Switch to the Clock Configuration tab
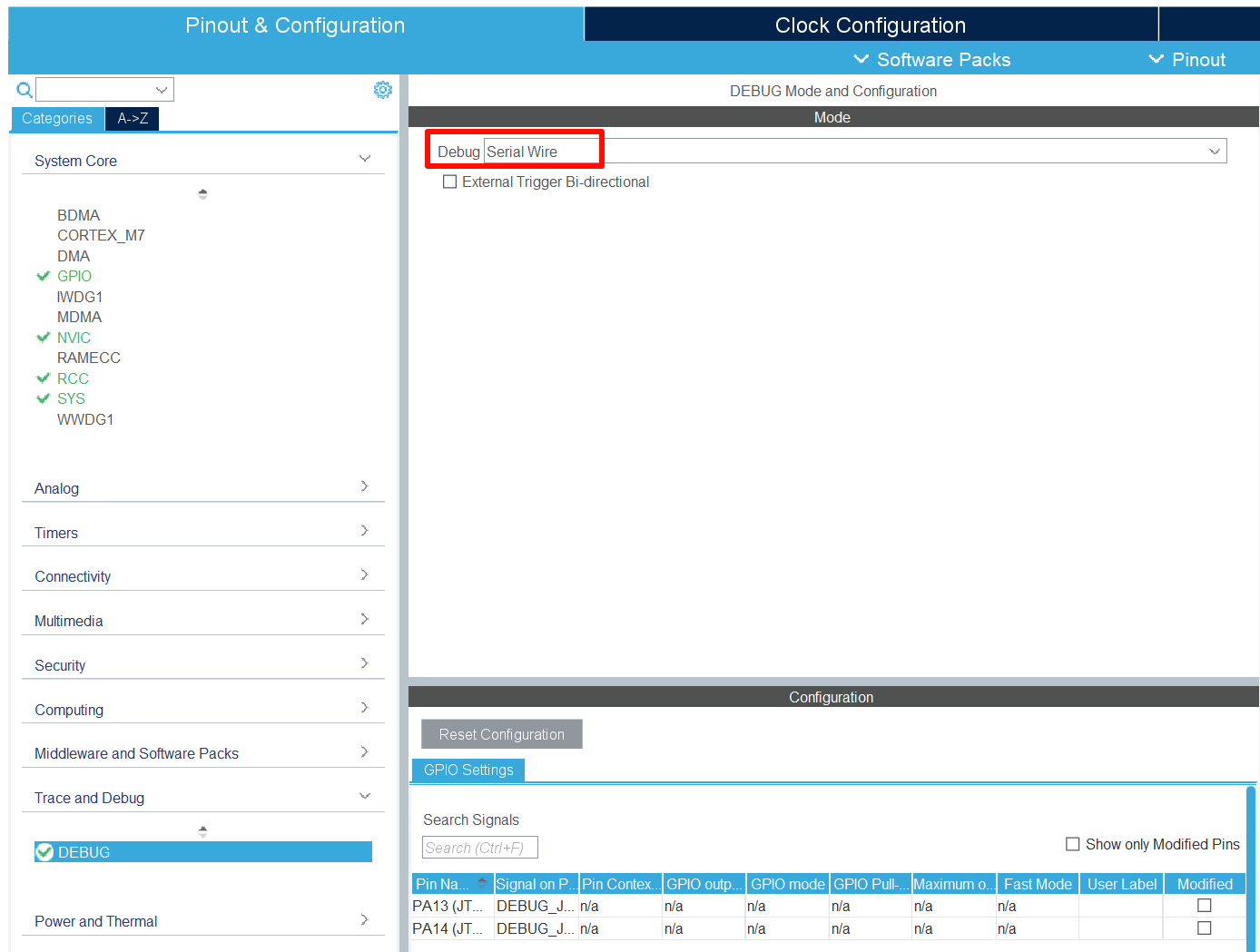The image size is (1260, 952). tap(870, 25)
